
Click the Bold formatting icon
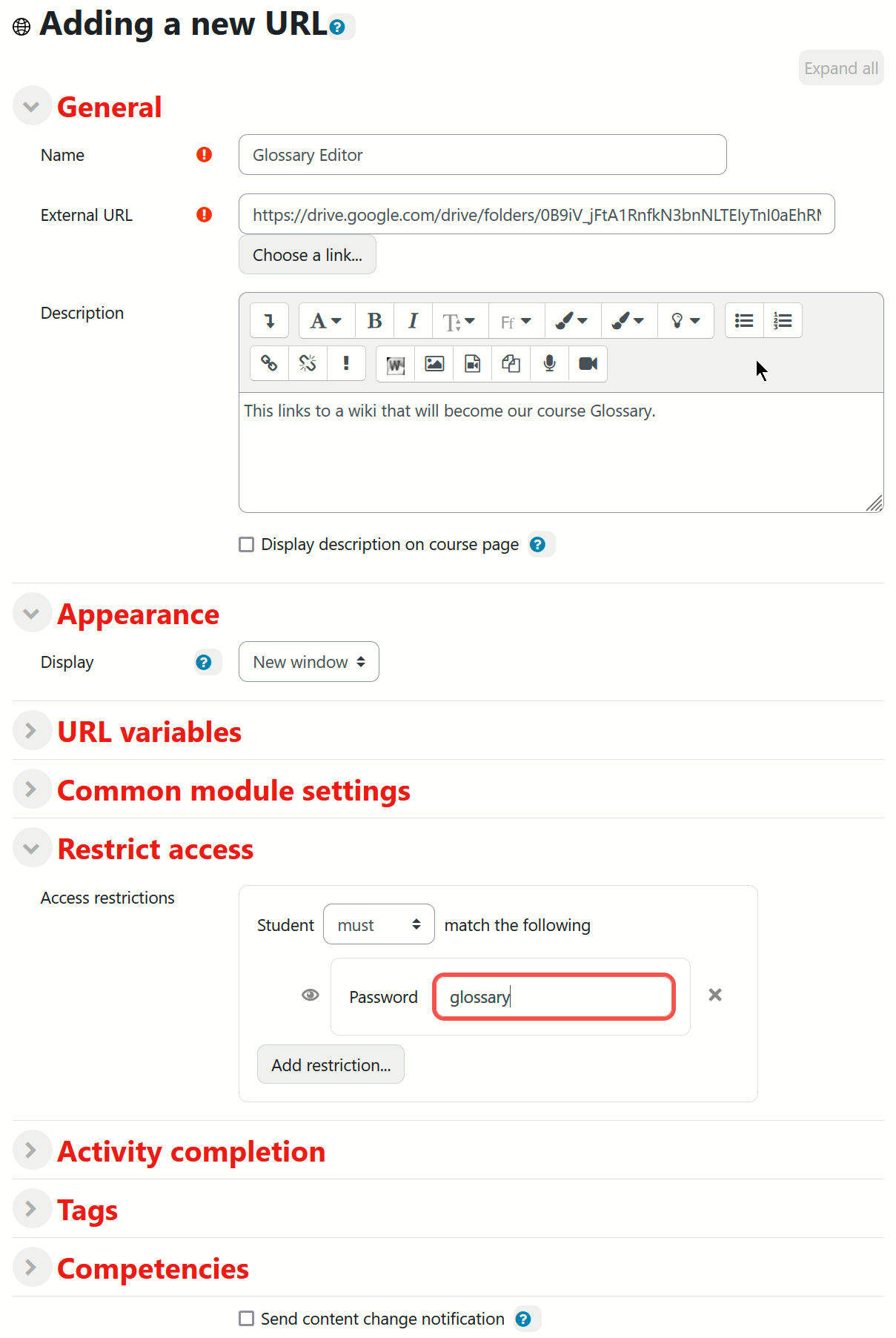pyautogui.click(x=374, y=321)
